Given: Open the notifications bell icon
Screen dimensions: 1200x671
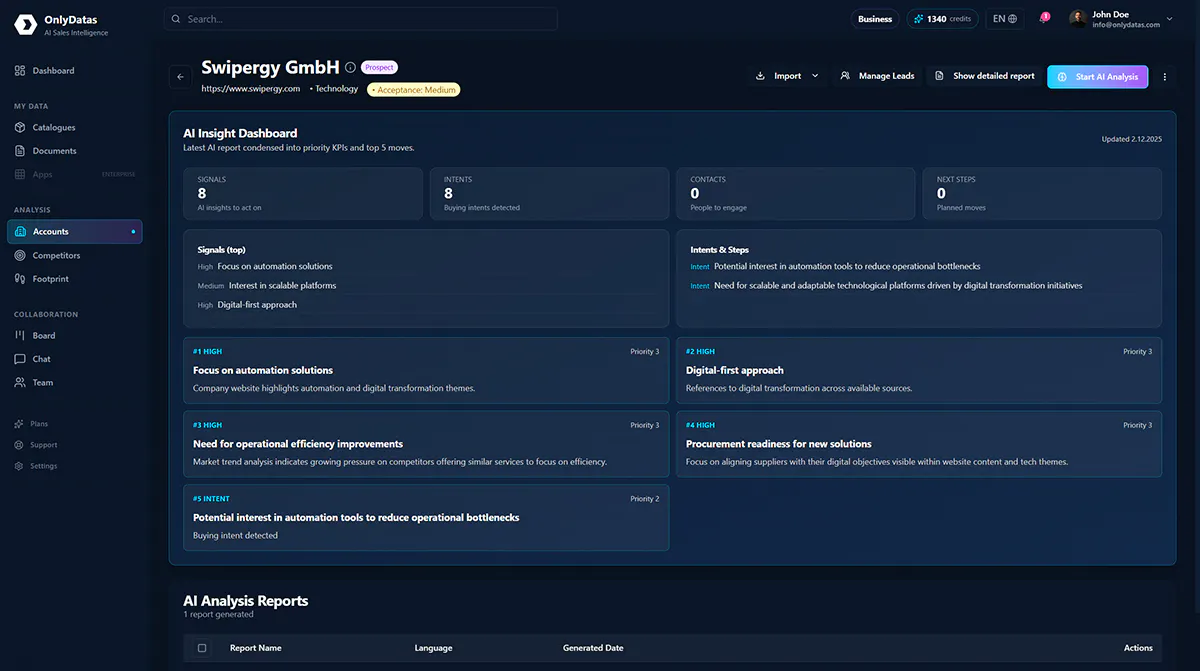Looking at the screenshot, I should (1043, 19).
